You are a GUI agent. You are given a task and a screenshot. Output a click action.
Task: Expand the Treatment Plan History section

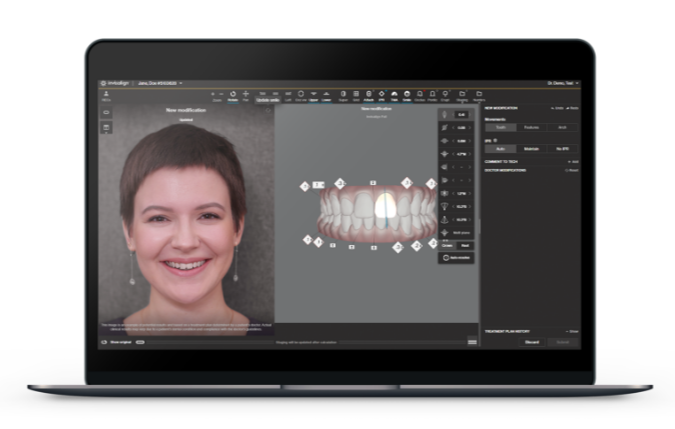tap(571, 330)
